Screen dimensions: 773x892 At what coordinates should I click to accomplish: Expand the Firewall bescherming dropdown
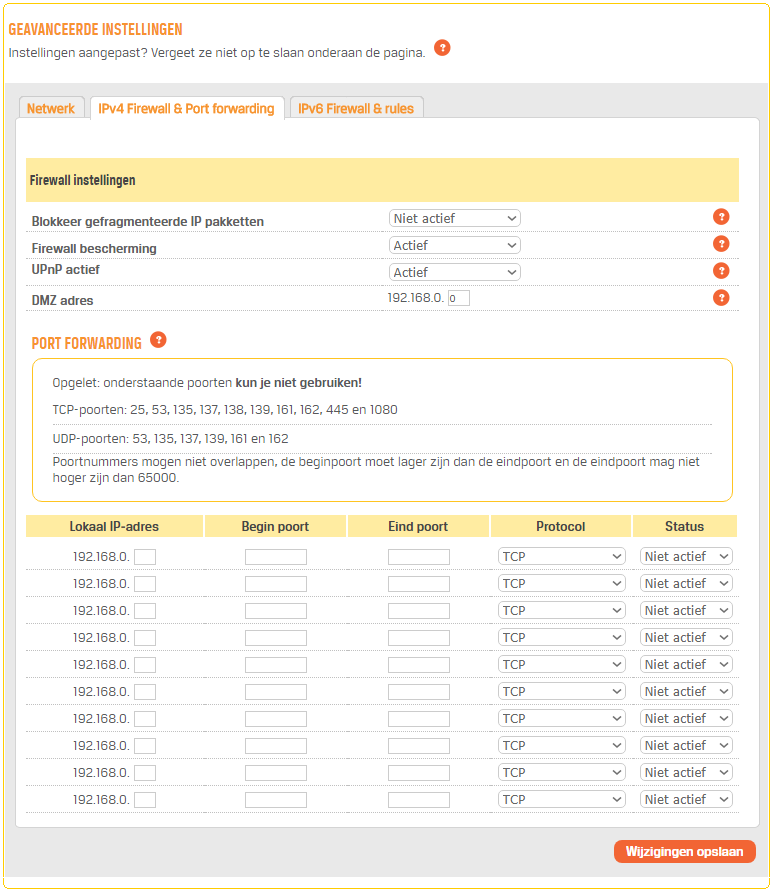[454, 245]
